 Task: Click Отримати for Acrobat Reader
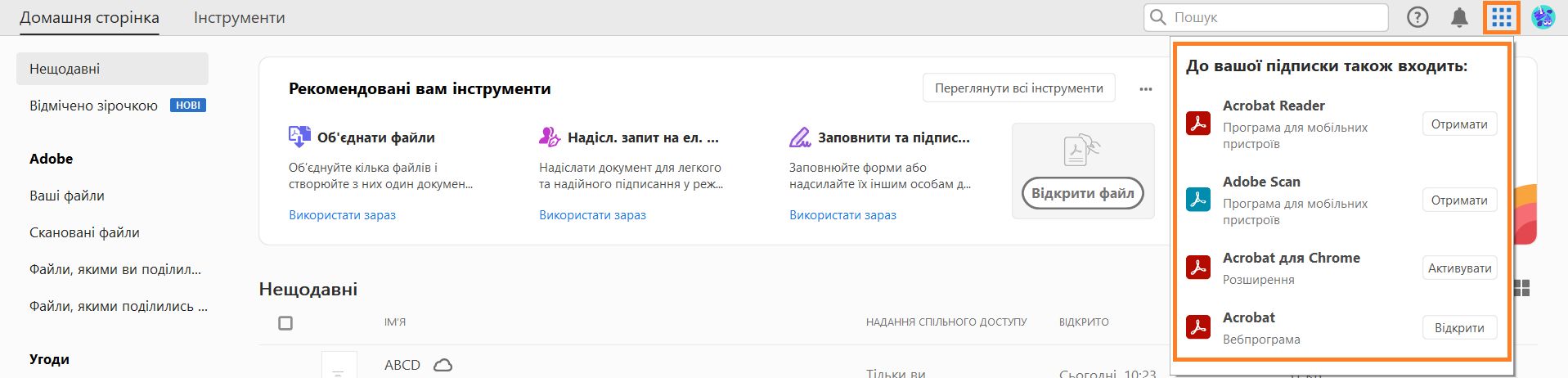tap(1459, 124)
